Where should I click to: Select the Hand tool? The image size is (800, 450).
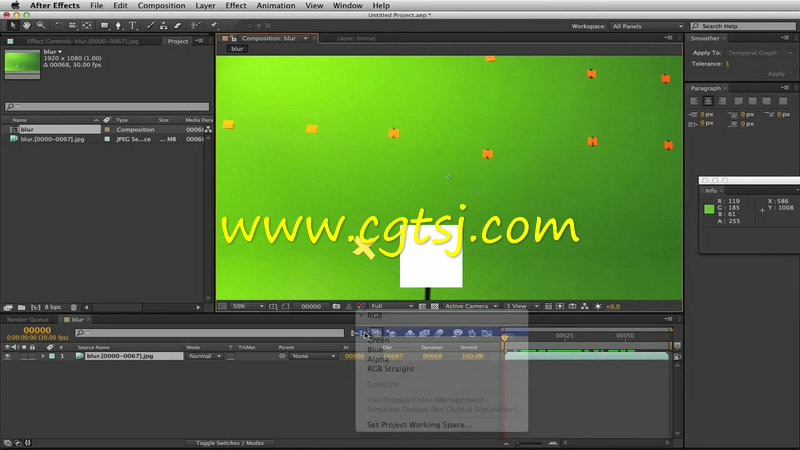pos(27,25)
